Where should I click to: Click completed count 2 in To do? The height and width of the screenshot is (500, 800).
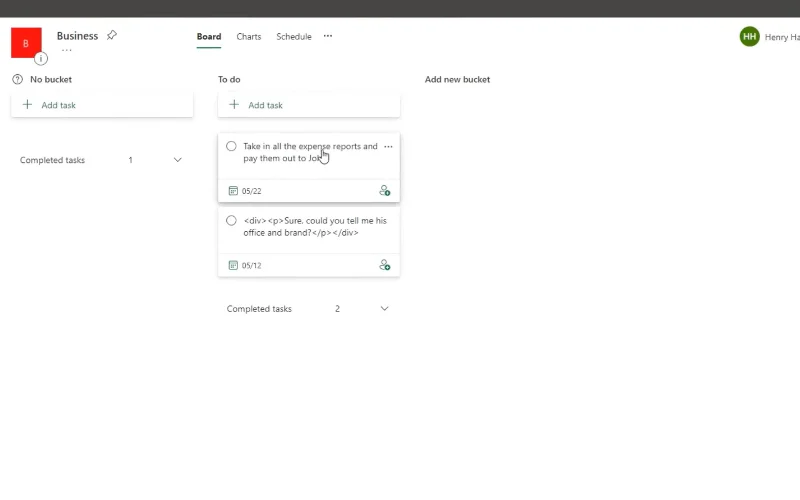point(337,309)
